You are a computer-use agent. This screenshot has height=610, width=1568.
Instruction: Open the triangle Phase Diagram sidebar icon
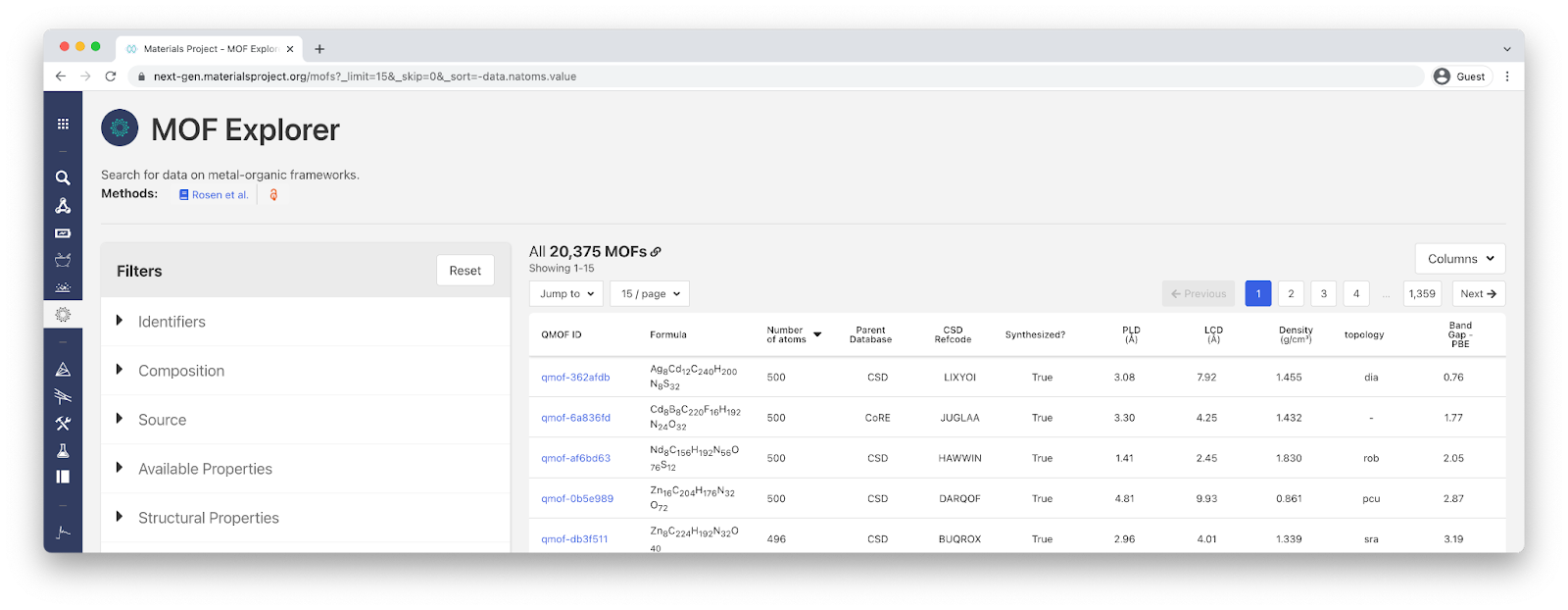tap(63, 370)
